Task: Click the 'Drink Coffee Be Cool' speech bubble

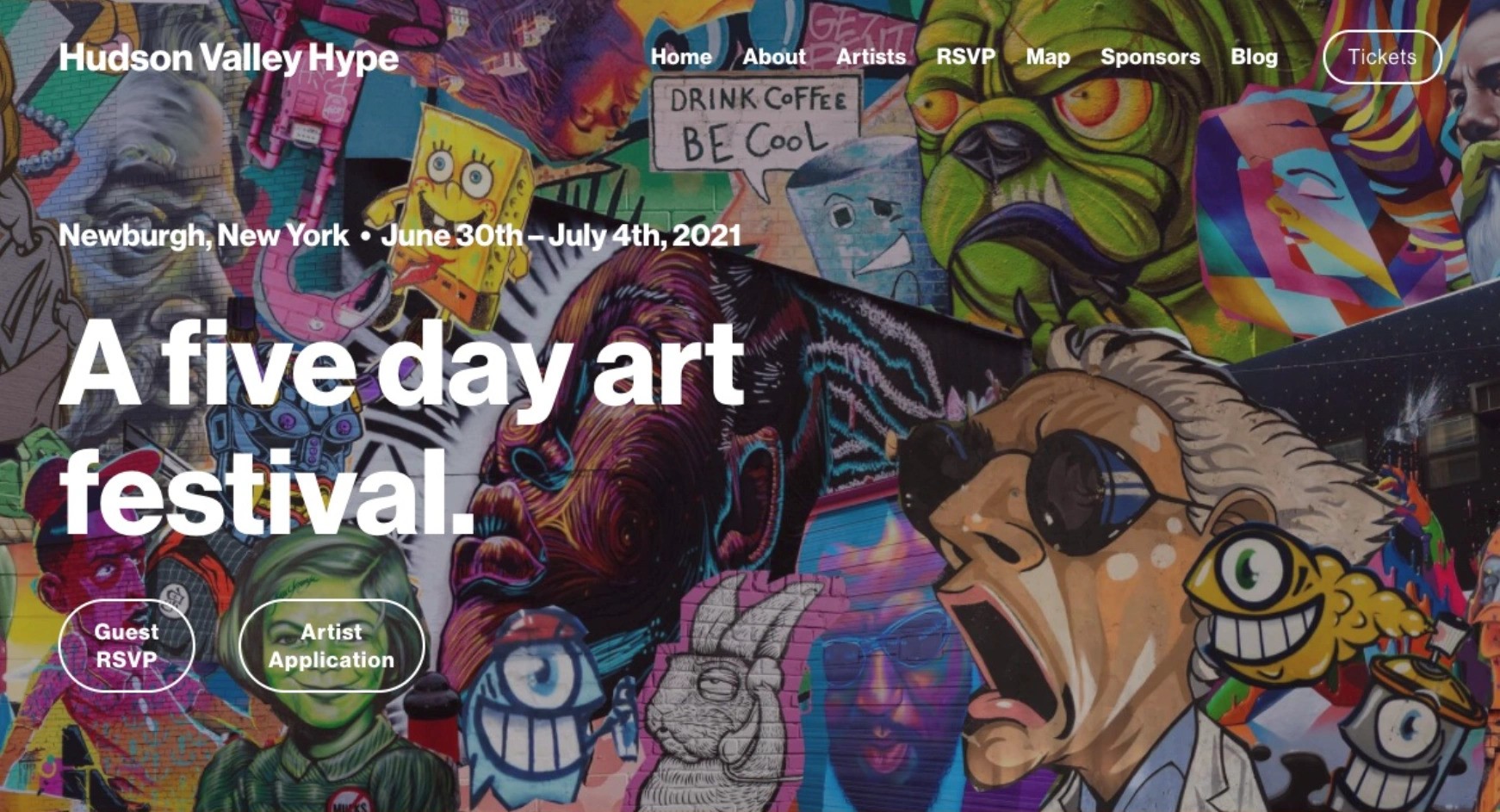Action: [x=755, y=129]
